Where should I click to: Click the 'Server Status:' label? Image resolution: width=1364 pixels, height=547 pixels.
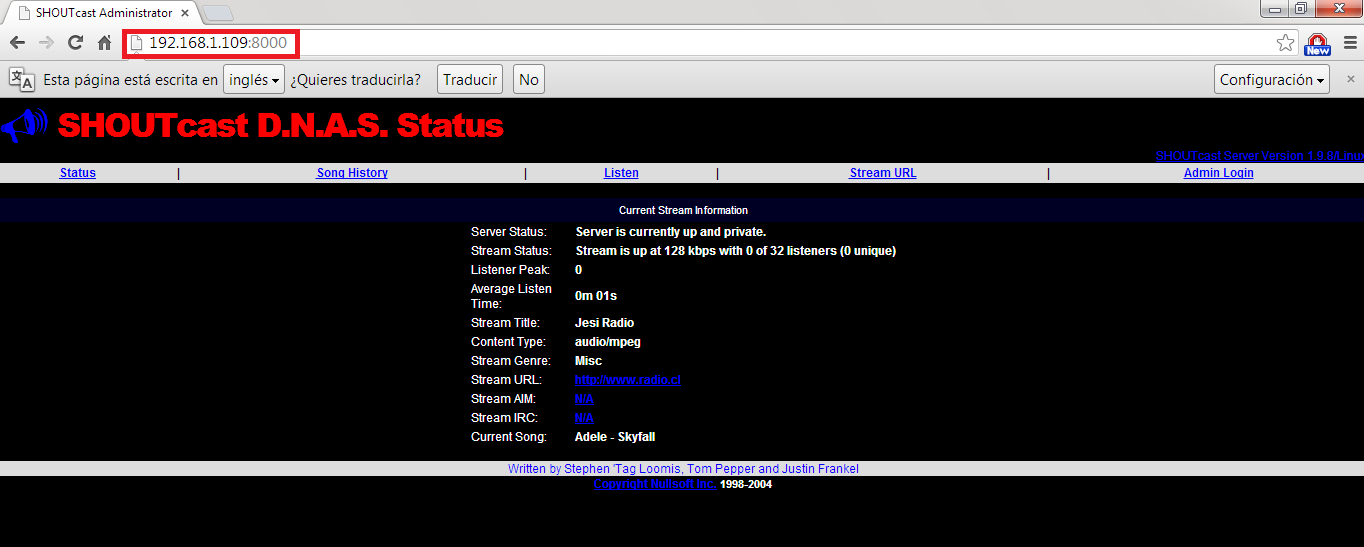pos(509,232)
